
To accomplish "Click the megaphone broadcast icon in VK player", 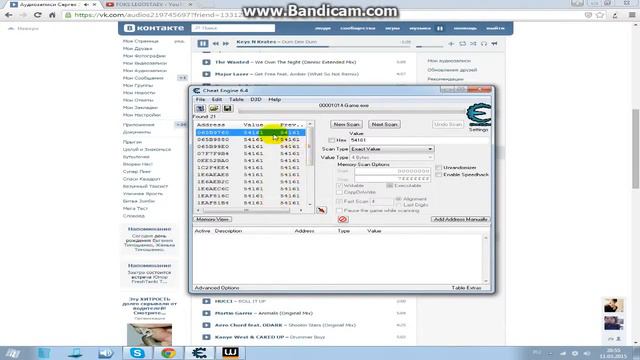I will (494, 44).
